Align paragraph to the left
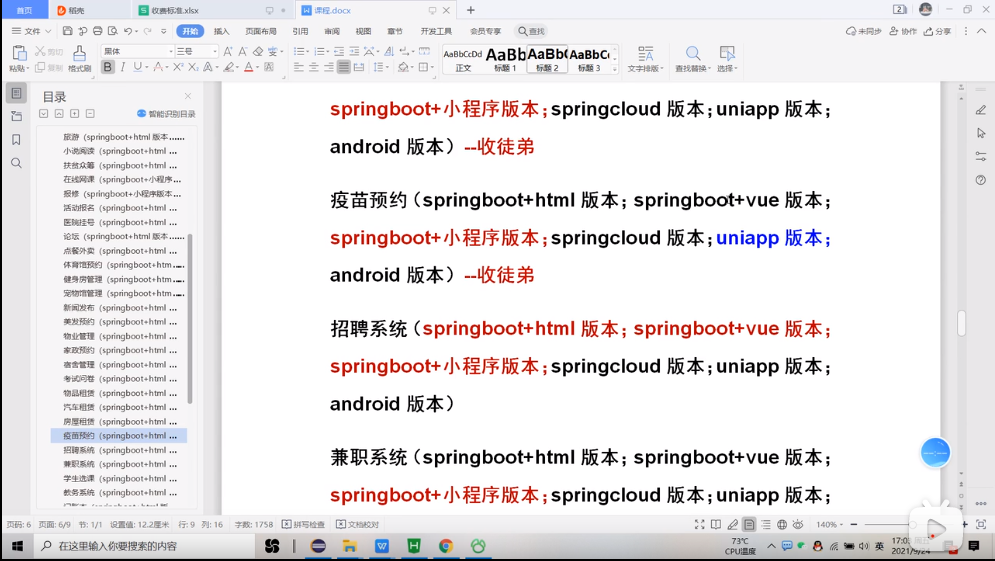This screenshot has height=561, width=995. pyautogui.click(x=299, y=67)
